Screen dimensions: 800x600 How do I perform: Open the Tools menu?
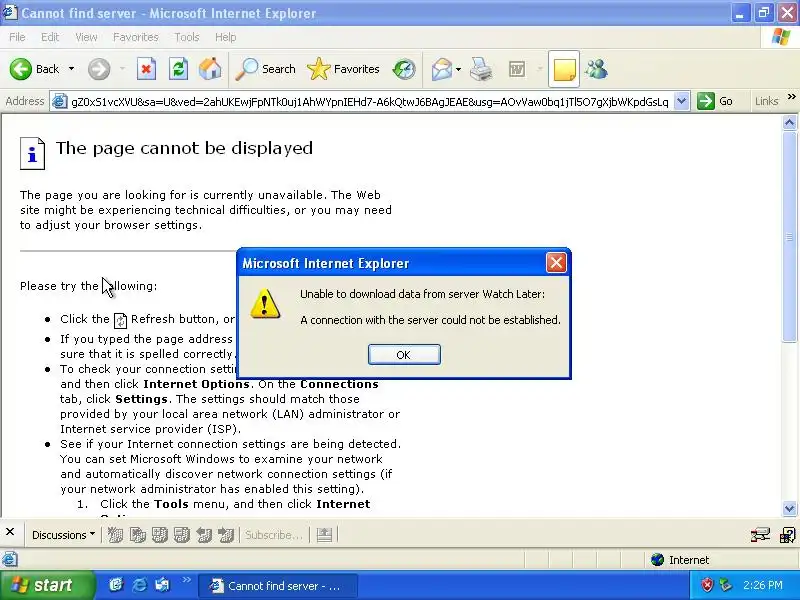point(187,37)
